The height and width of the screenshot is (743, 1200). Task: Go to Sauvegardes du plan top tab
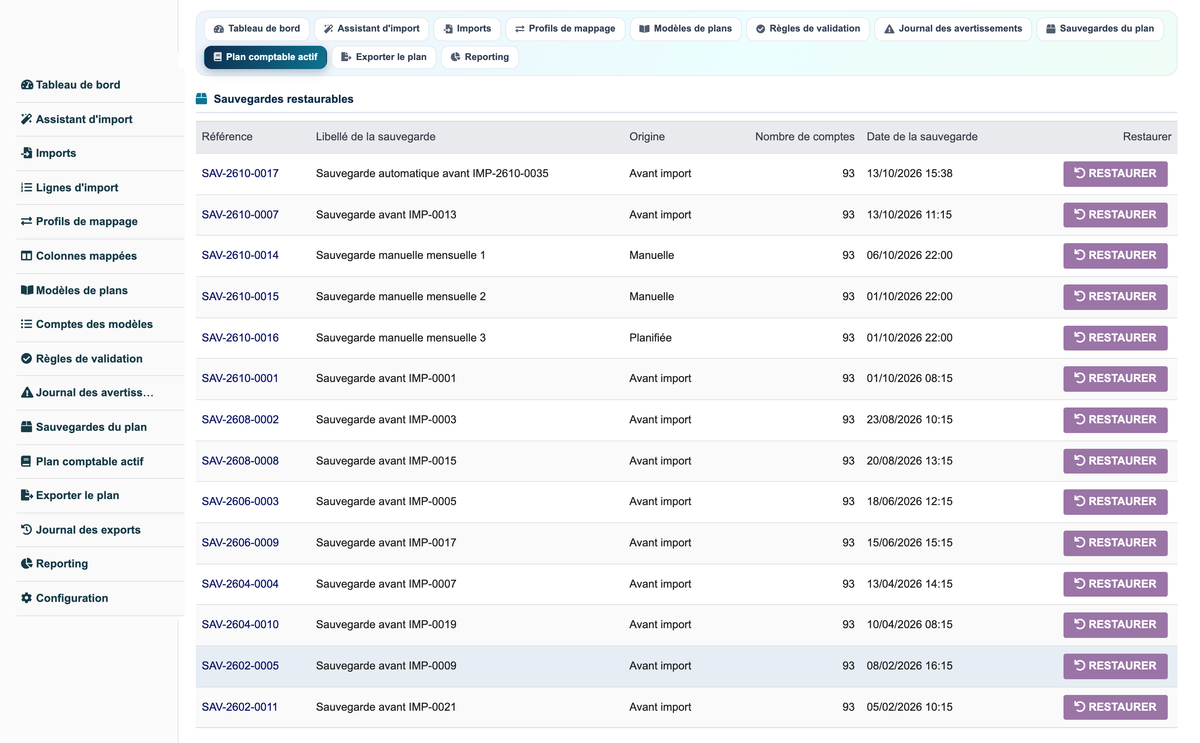[1100, 29]
